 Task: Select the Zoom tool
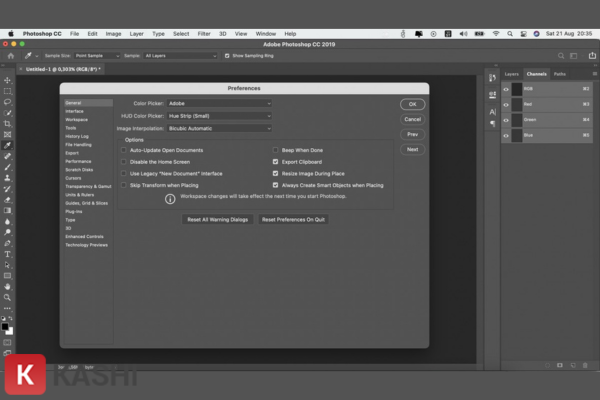click(7, 297)
